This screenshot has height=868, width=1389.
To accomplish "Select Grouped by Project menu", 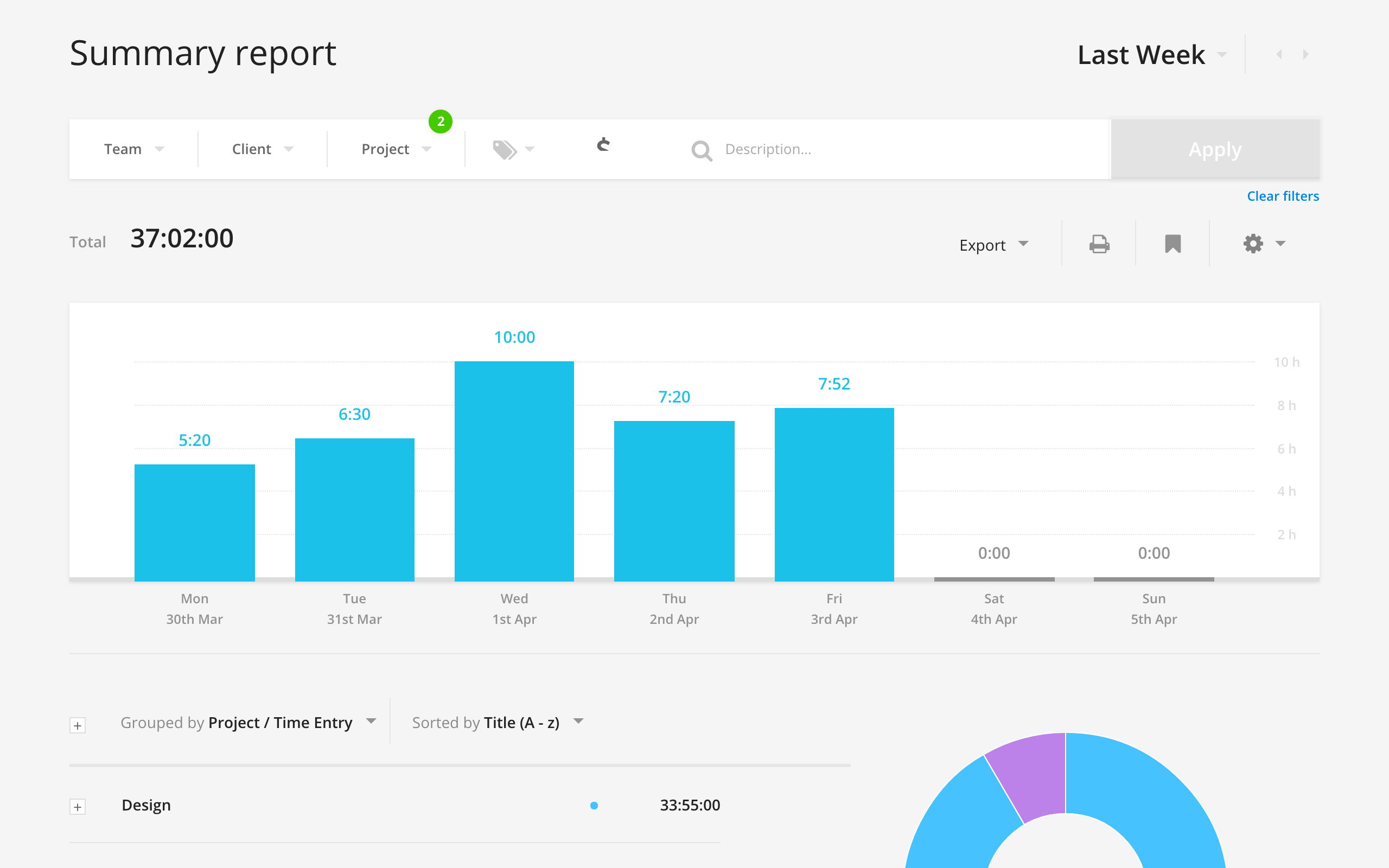I will click(x=247, y=722).
